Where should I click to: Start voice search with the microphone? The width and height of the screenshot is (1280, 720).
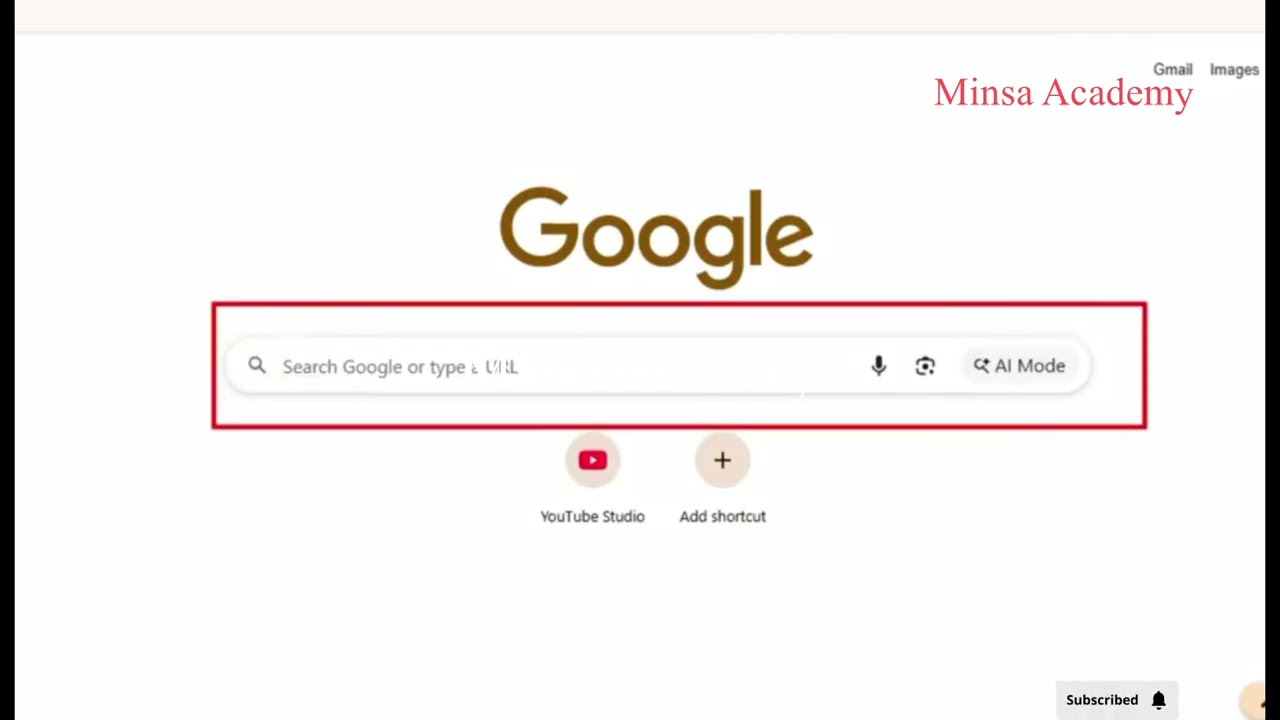878,366
